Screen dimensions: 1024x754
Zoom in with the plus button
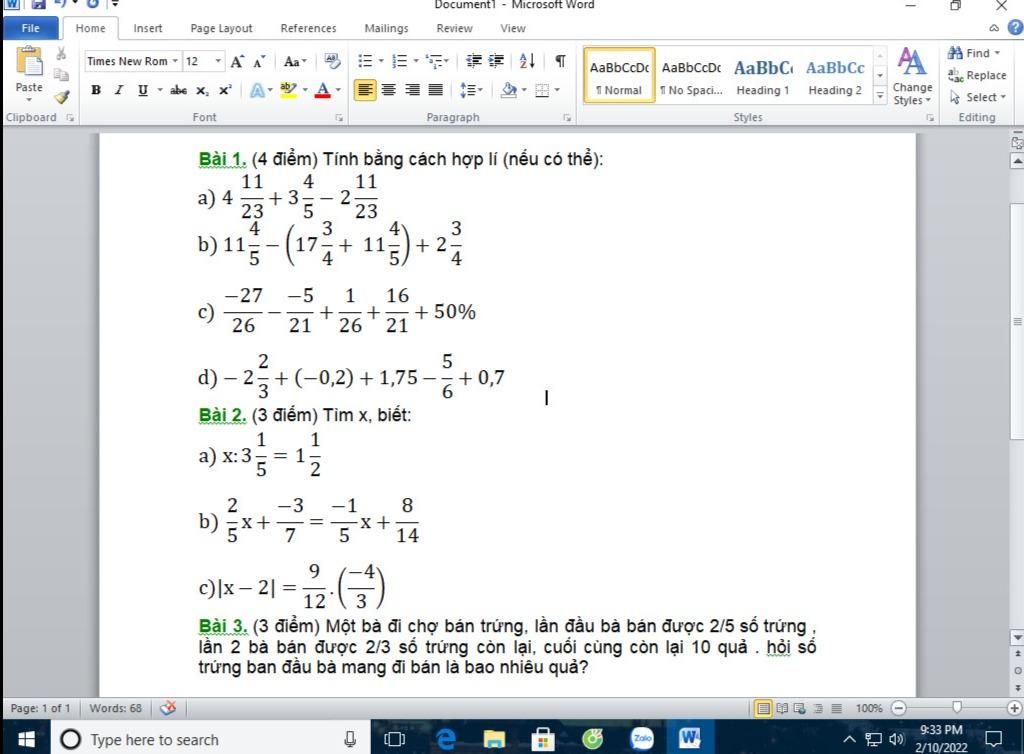[1014, 708]
